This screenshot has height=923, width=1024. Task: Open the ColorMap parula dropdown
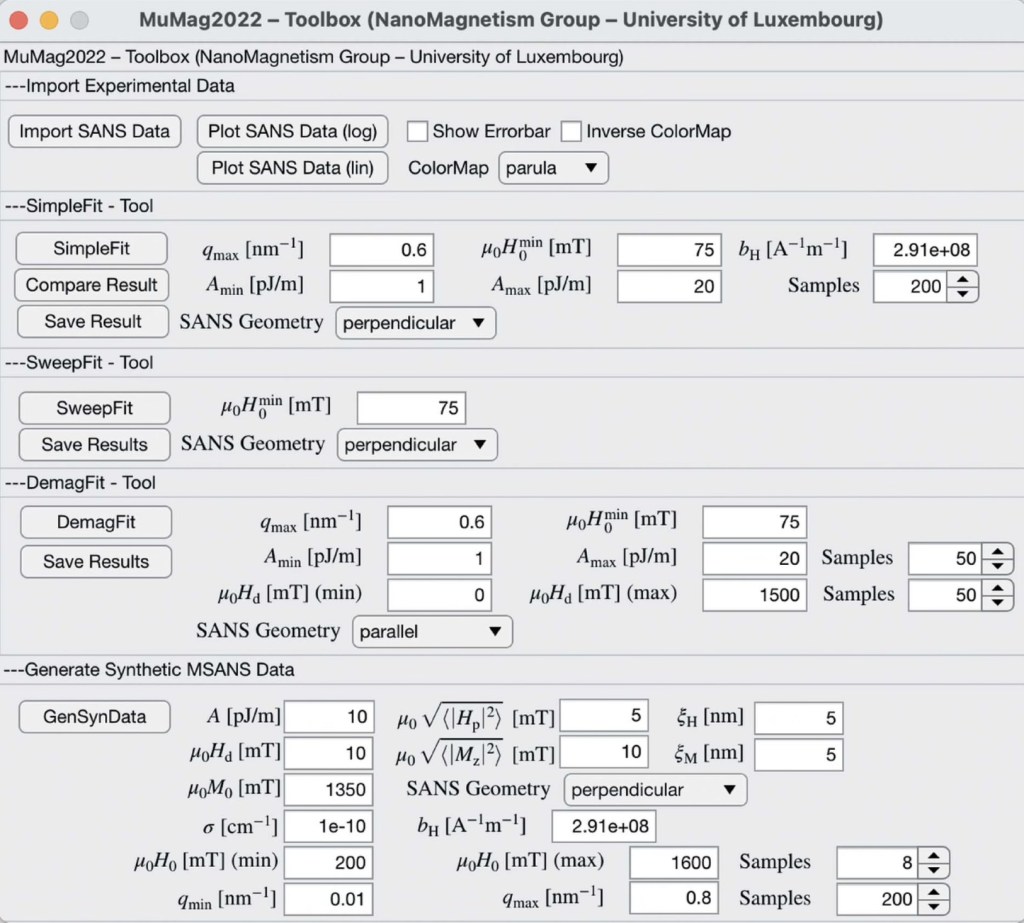click(553, 168)
